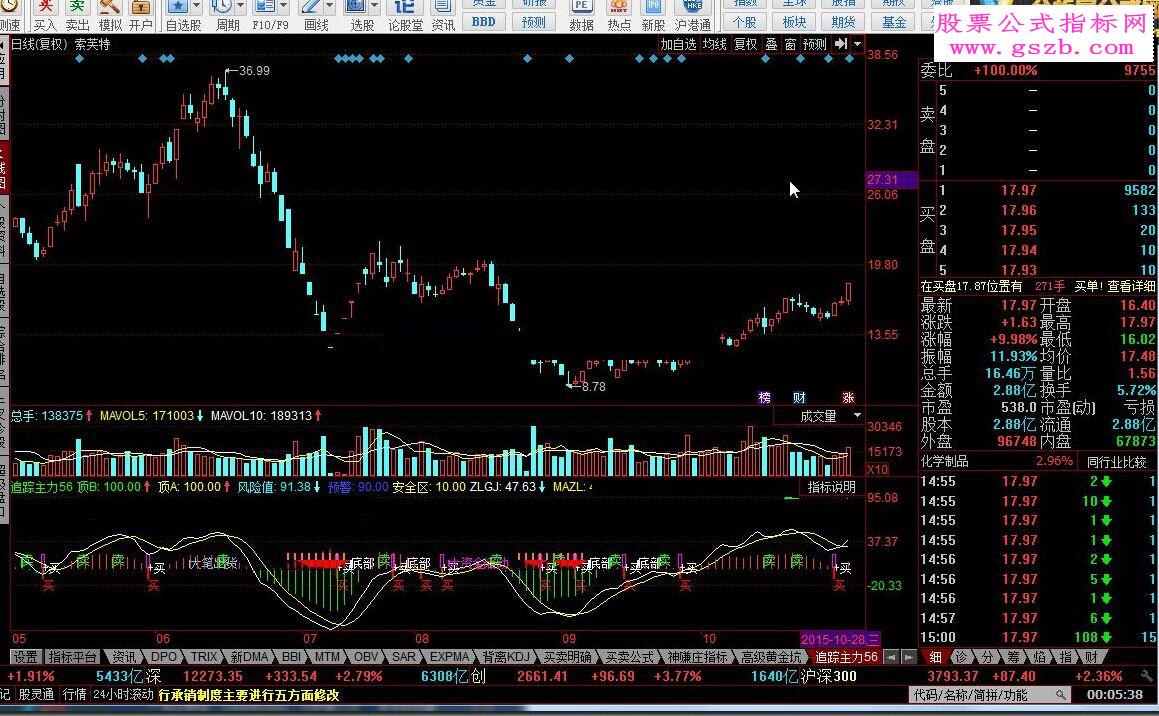Viewport: 1159px width, 716px height.
Task: Toggle 窗 multi-window option
Action: click(x=790, y=44)
